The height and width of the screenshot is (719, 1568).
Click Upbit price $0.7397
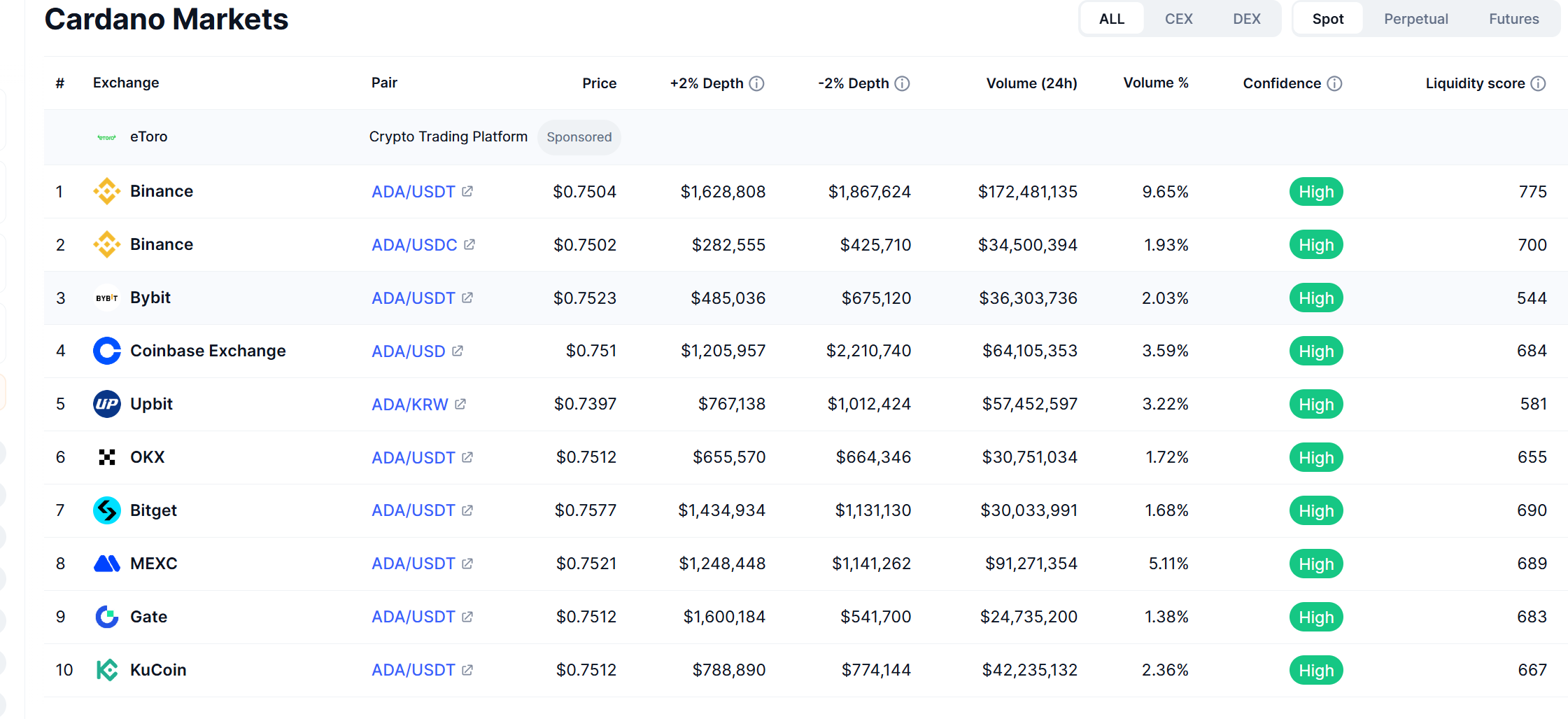coord(585,404)
